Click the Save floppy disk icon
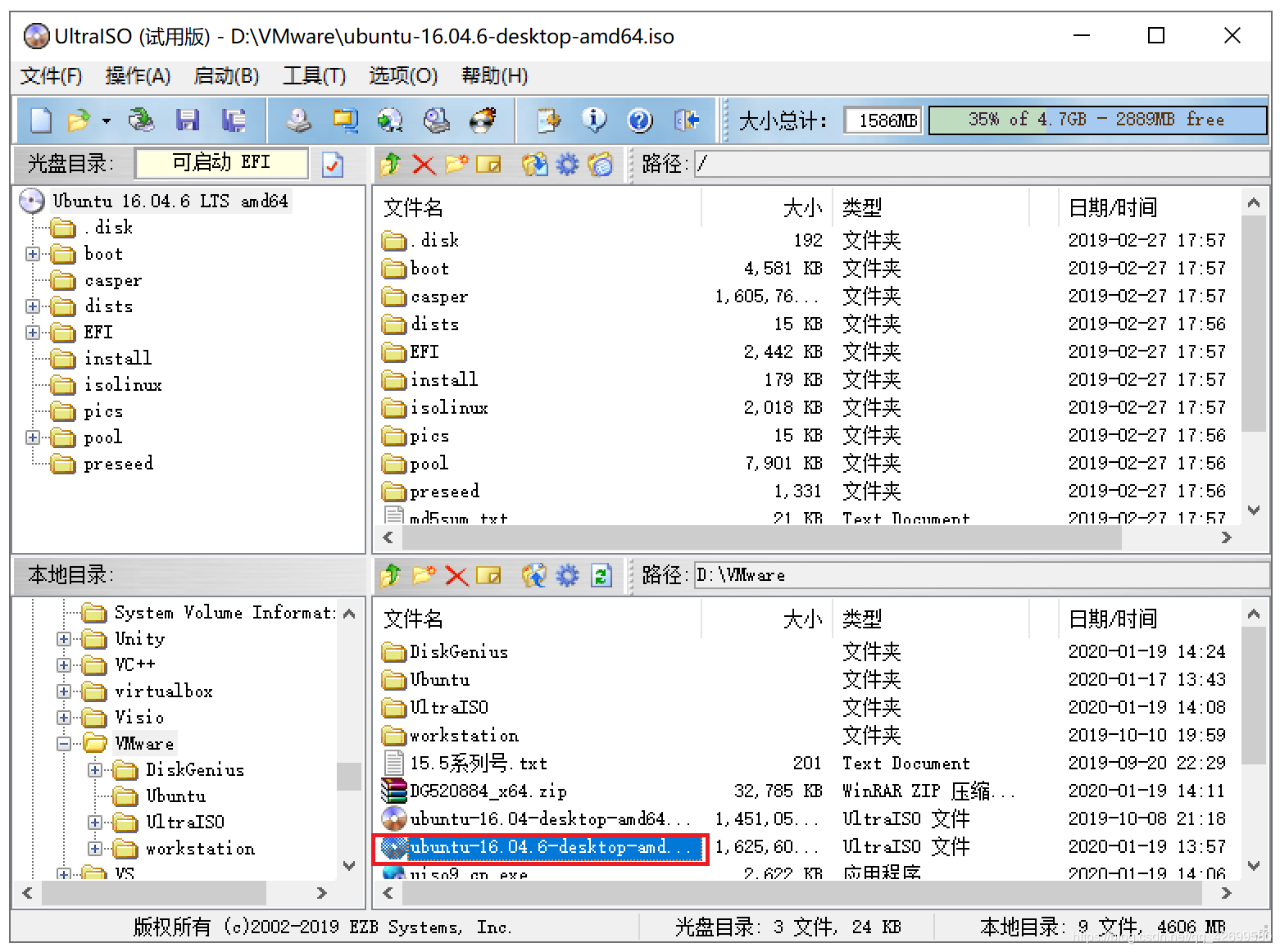This screenshot has width=1280, height=952. click(x=188, y=120)
